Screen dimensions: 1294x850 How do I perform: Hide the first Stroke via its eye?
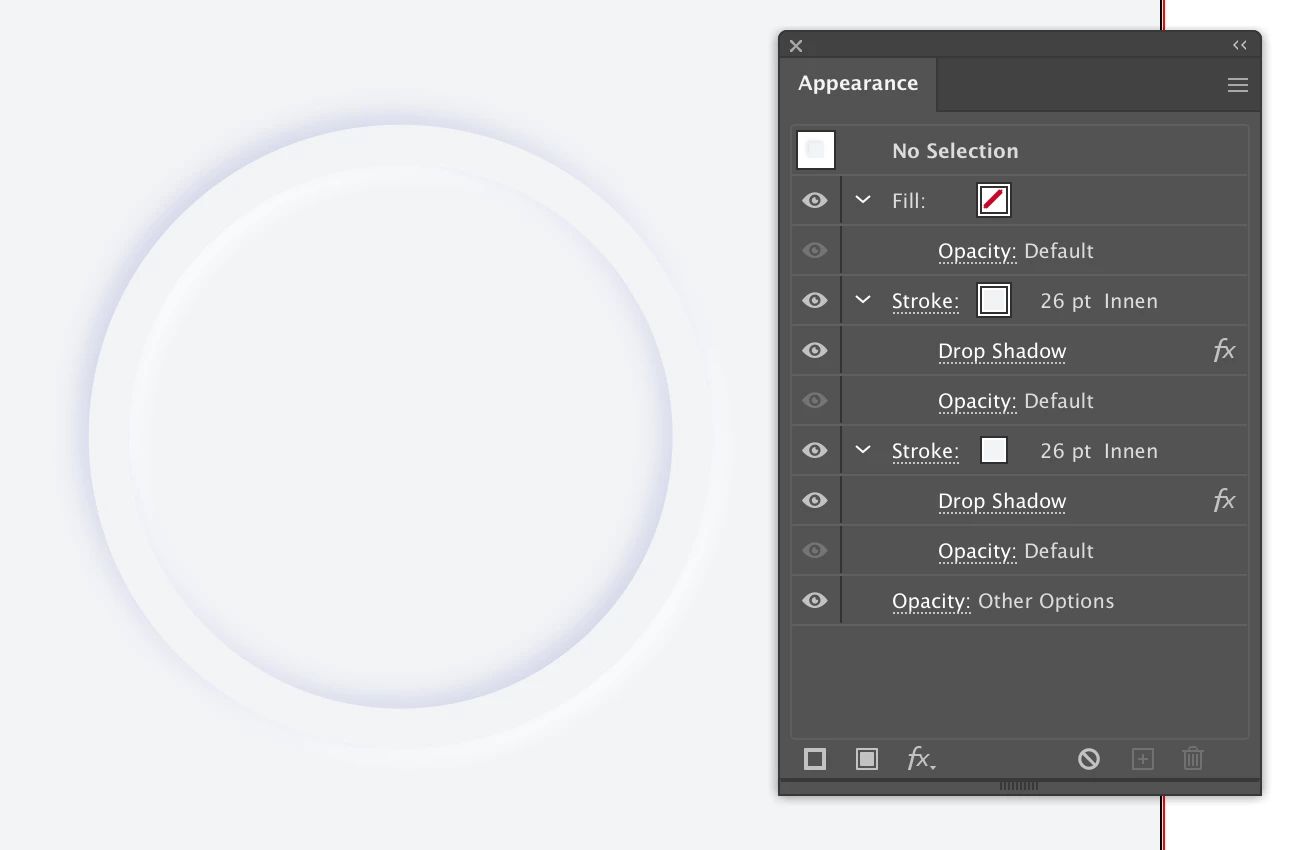[x=815, y=301]
